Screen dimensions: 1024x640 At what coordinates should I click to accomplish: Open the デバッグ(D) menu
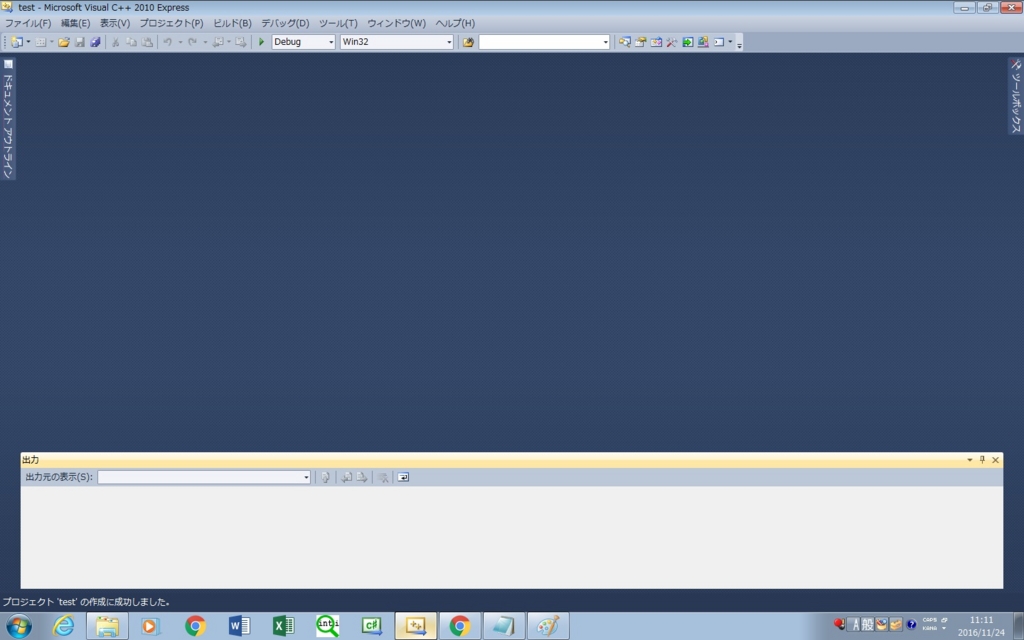(x=285, y=23)
